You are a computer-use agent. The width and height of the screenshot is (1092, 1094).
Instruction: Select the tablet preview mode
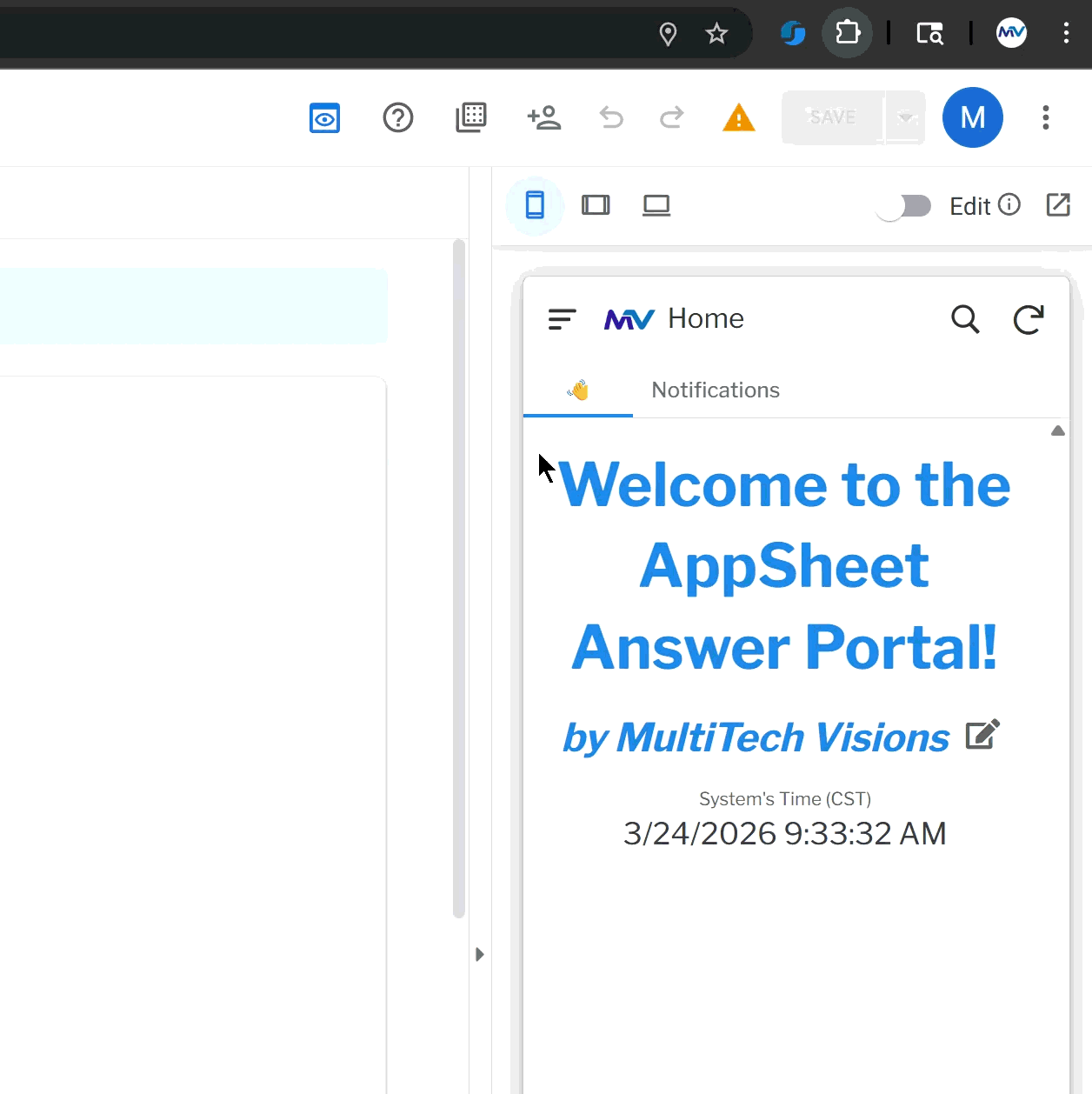click(596, 205)
